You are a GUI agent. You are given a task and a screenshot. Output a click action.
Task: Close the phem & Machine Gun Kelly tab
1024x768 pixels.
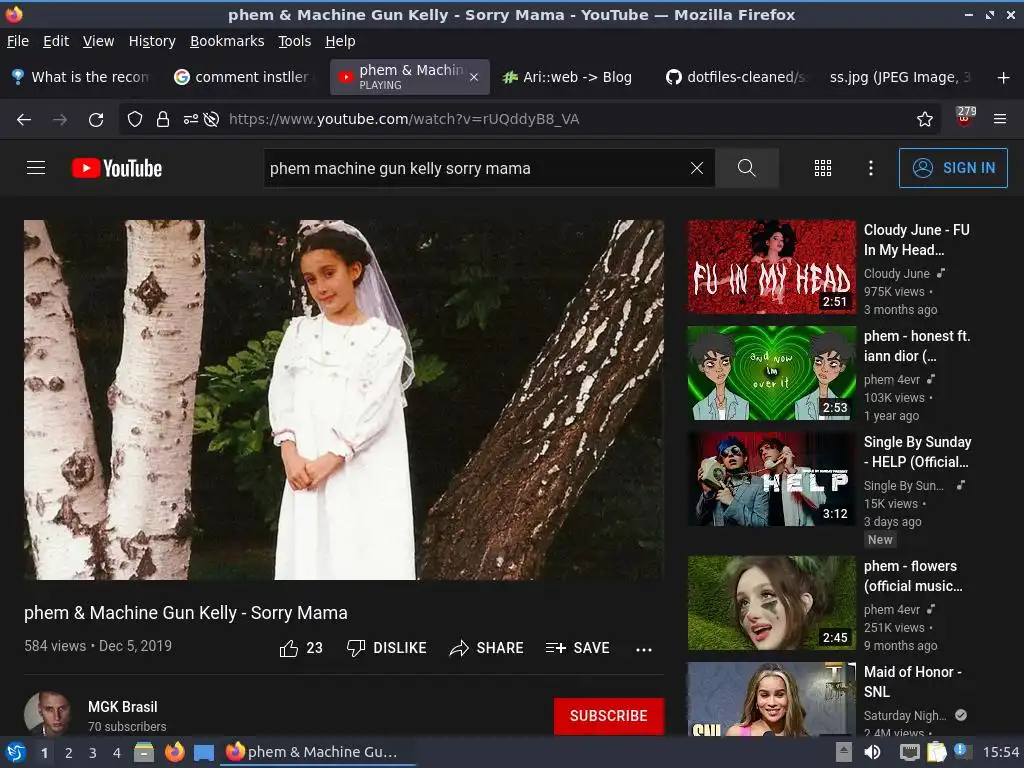pyautogui.click(x=474, y=77)
